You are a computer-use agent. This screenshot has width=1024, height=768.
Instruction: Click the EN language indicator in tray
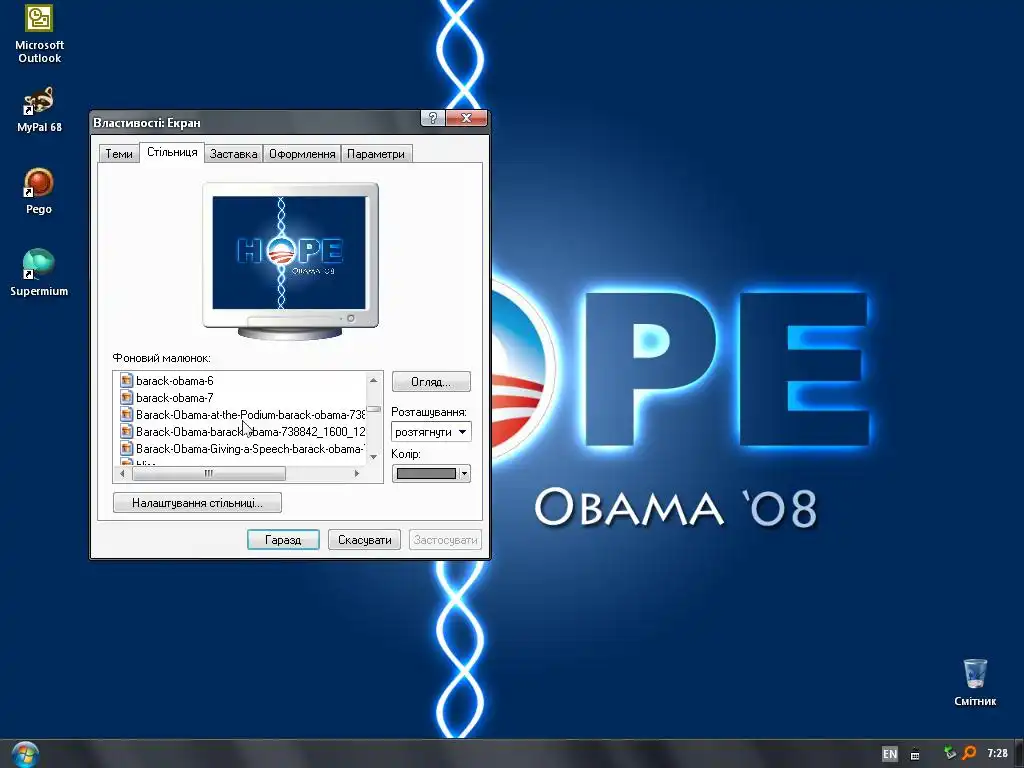coord(889,754)
